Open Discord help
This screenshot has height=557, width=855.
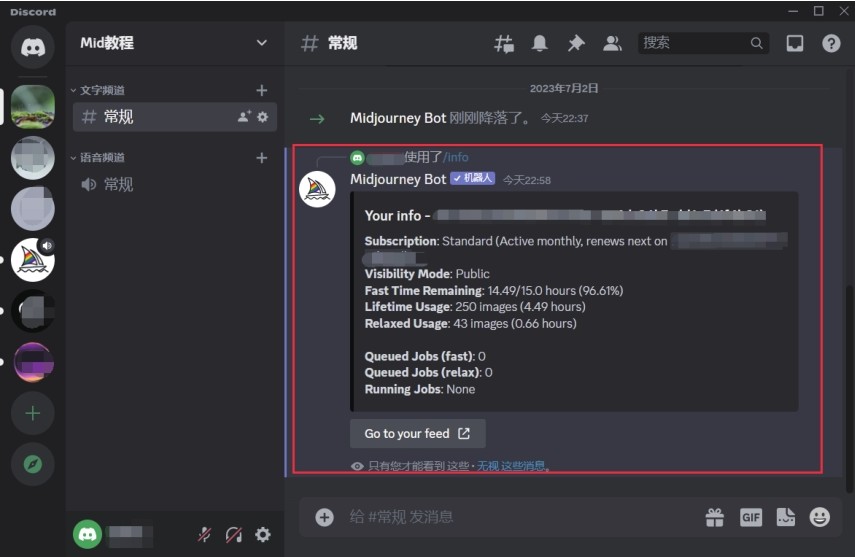coord(831,43)
